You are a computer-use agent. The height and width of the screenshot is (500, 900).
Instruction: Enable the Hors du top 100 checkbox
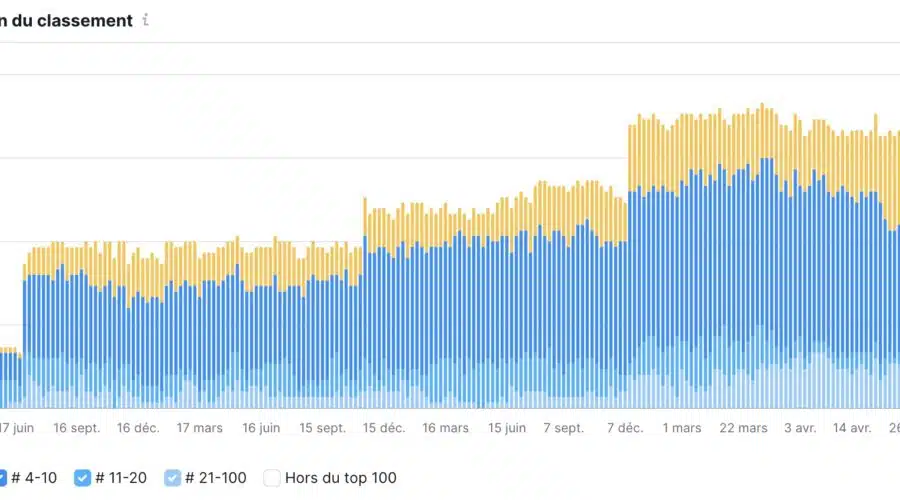[x=272, y=478]
